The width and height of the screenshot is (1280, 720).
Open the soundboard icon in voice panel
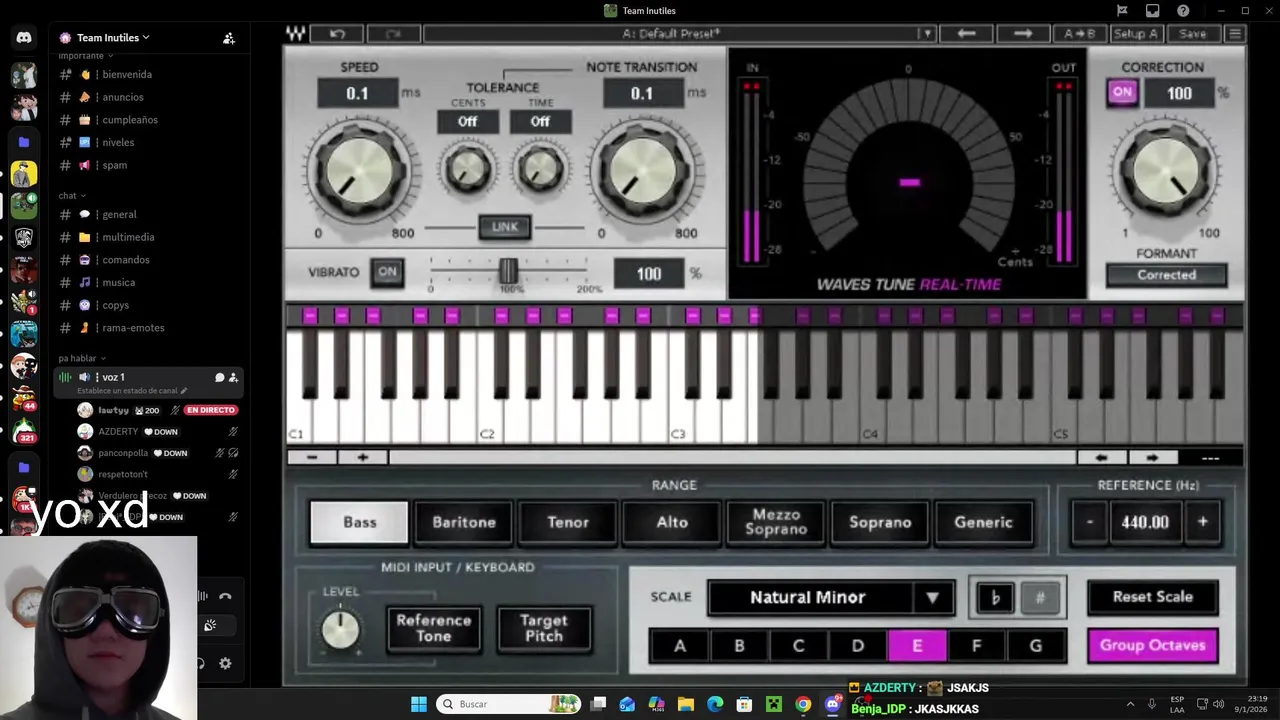coord(210,625)
